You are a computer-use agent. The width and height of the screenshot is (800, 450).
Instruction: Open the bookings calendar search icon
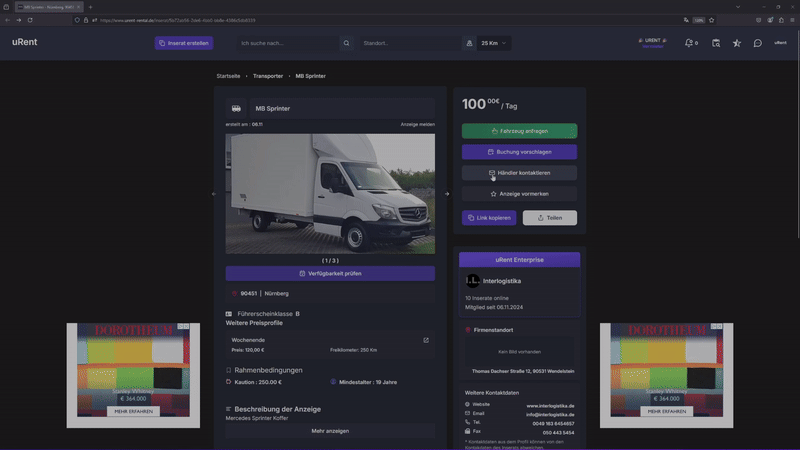[x=716, y=43]
